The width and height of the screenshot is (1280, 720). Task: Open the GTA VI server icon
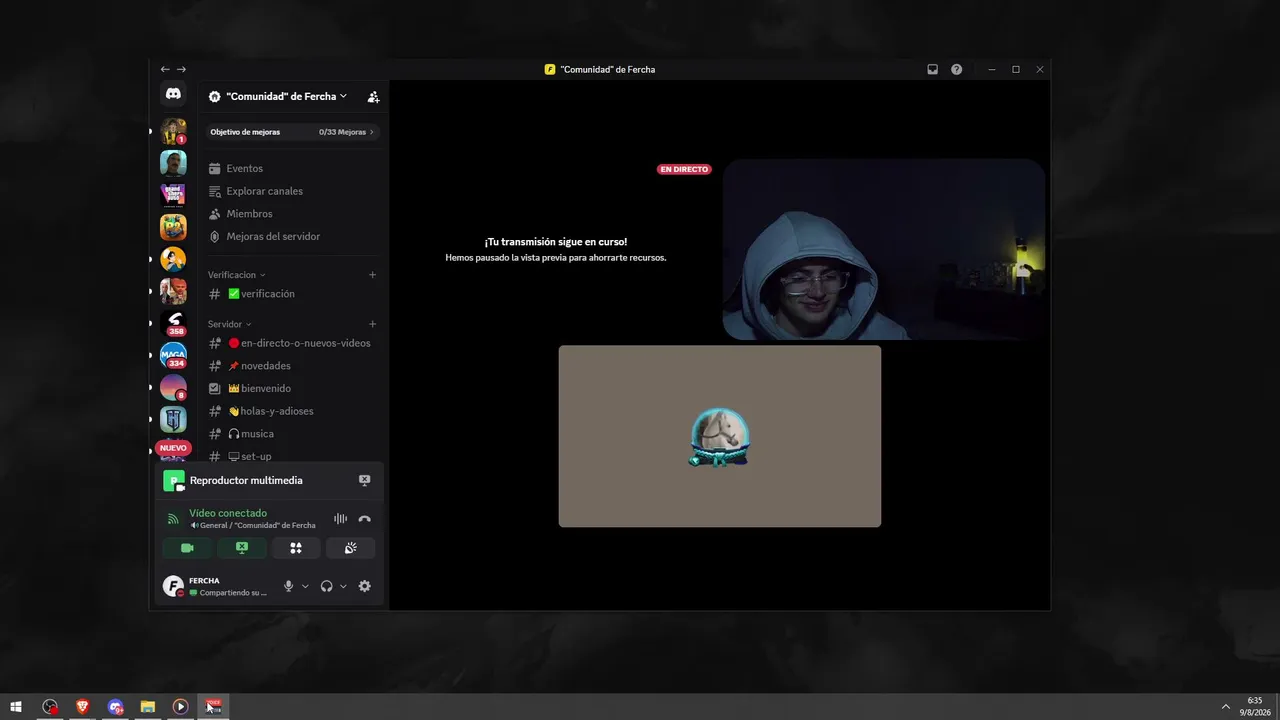pos(173,195)
